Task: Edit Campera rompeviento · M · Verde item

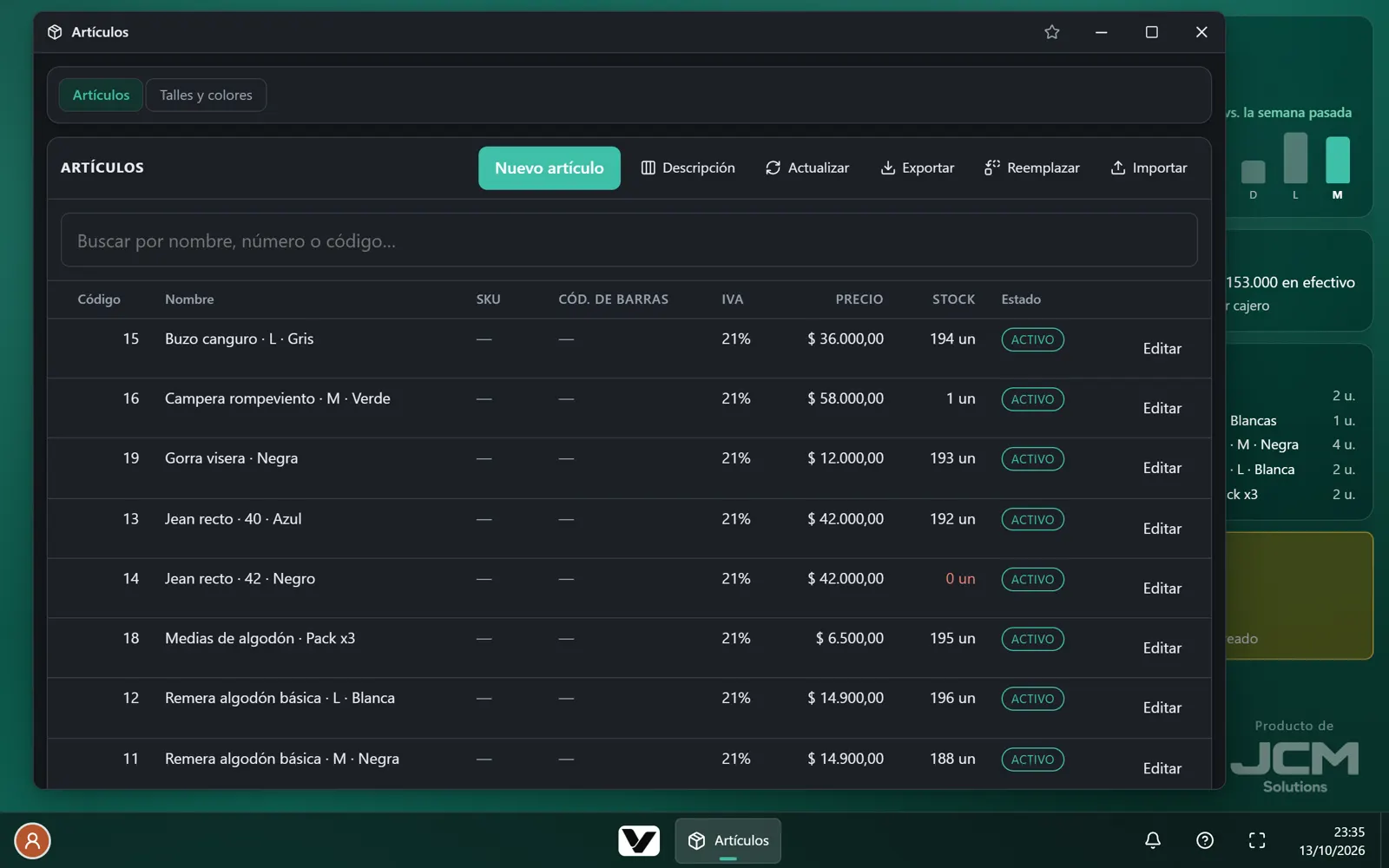Action: point(1162,408)
